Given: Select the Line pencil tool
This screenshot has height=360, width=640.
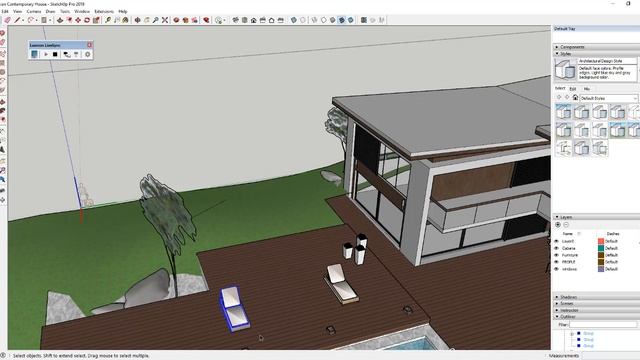Looking at the screenshot, I should click(17, 20).
